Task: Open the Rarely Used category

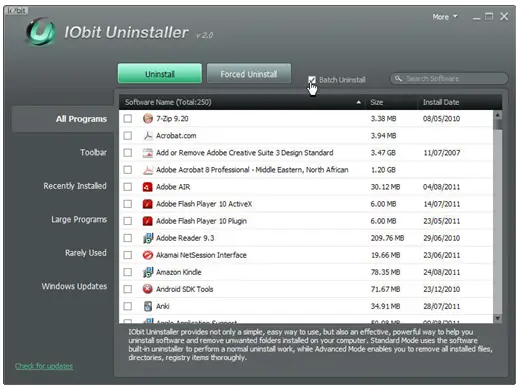Action: (x=86, y=253)
